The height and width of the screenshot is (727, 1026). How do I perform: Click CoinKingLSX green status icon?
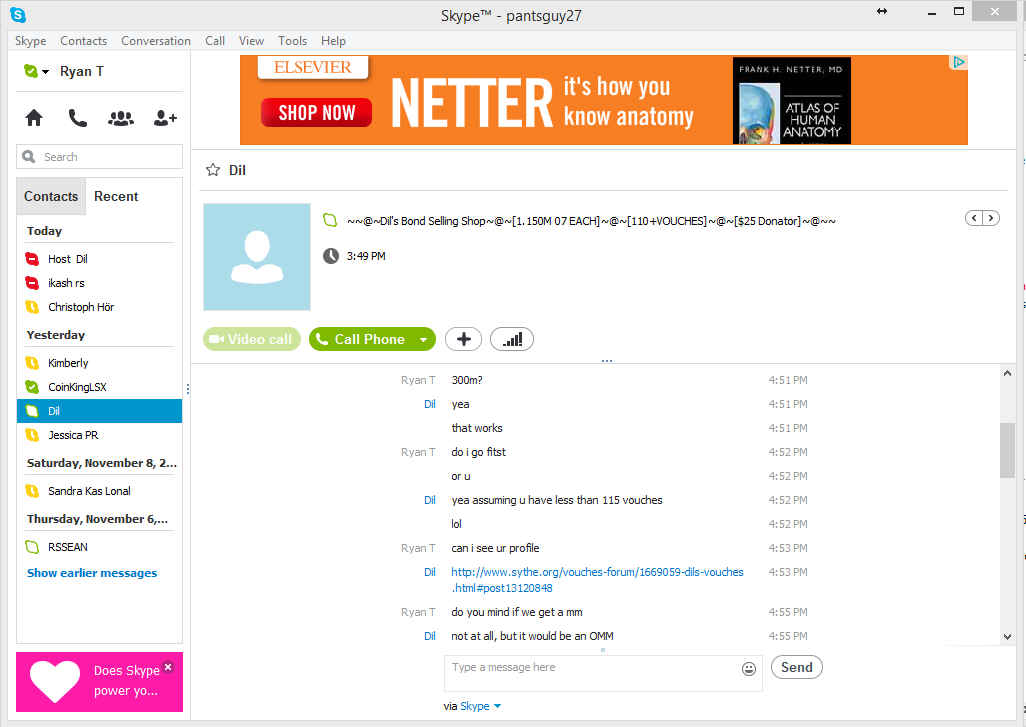point(32,387)
